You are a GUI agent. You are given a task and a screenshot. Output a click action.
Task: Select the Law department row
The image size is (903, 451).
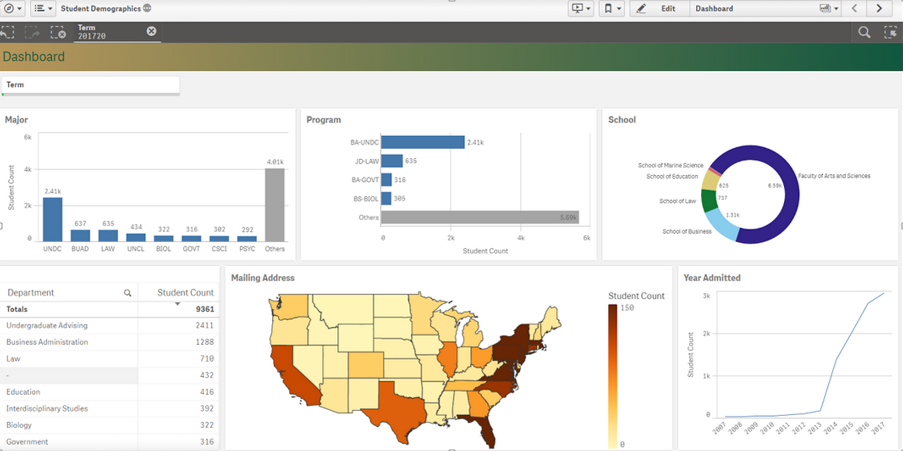[x=109, y=359]
